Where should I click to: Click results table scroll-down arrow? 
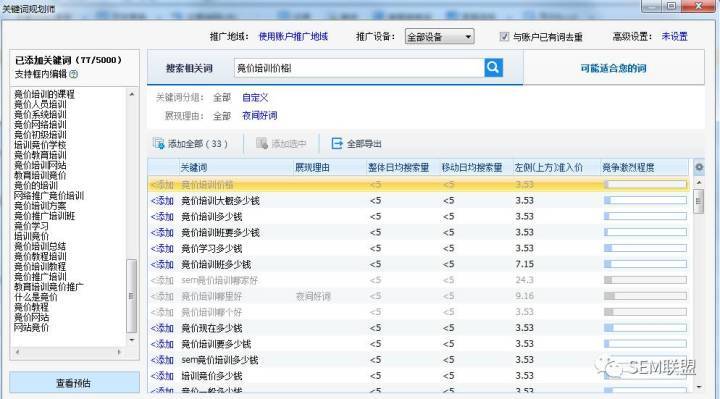[699, 387]
